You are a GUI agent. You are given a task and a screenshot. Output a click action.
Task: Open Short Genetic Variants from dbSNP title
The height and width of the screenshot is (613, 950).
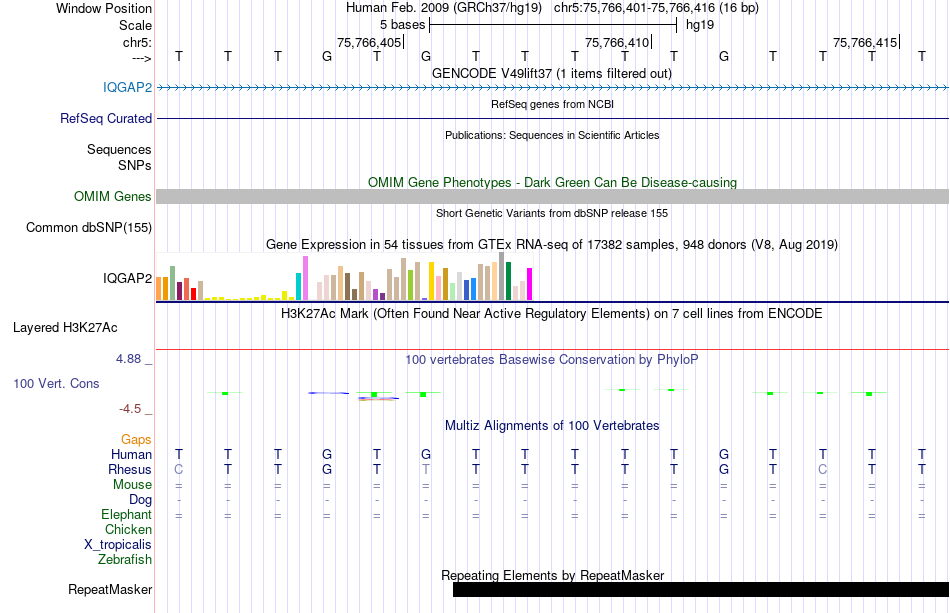tap(552, 213)
